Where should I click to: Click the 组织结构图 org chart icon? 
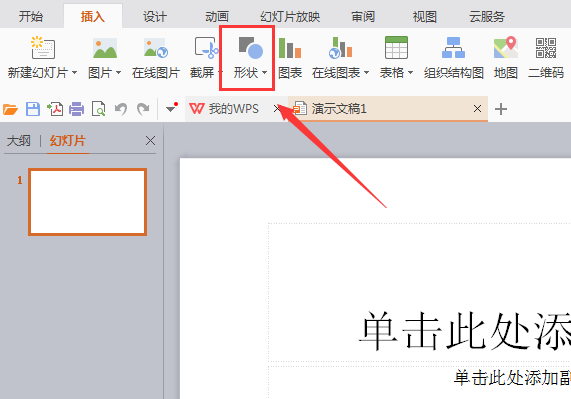(x=453, y=48)
